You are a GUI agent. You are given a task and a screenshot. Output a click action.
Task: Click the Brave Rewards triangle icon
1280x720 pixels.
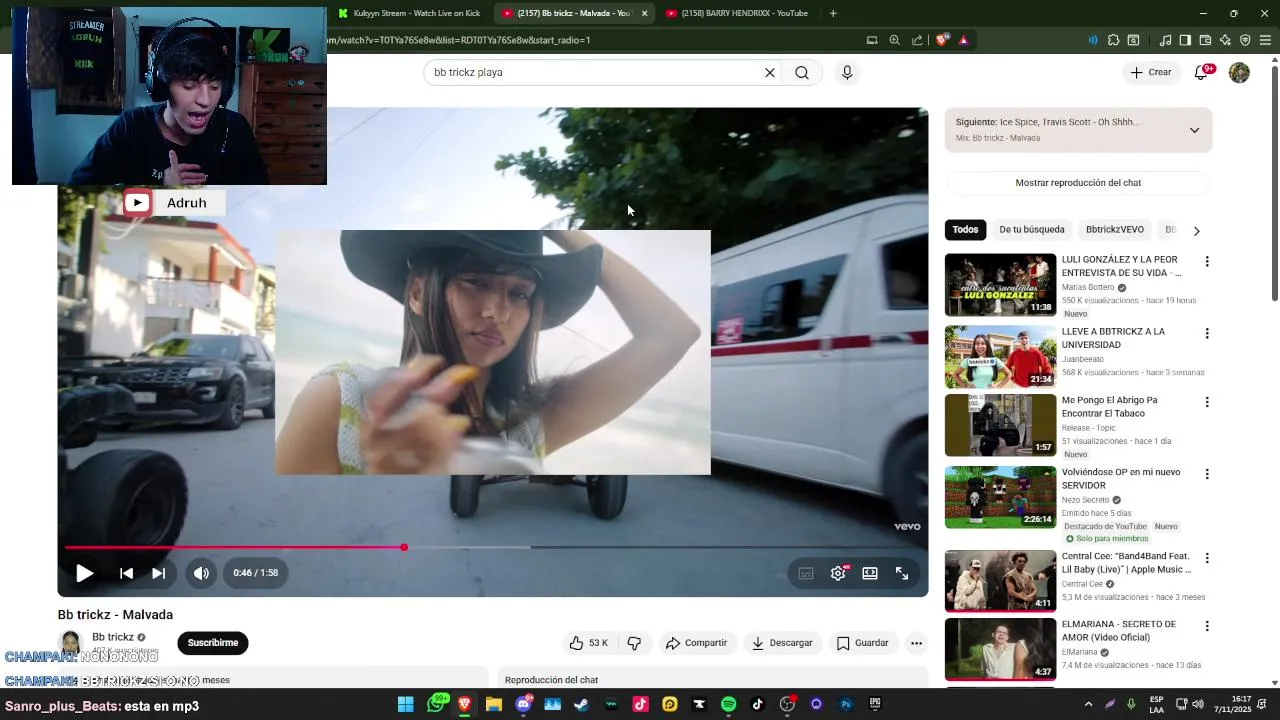tap(963, 40)
